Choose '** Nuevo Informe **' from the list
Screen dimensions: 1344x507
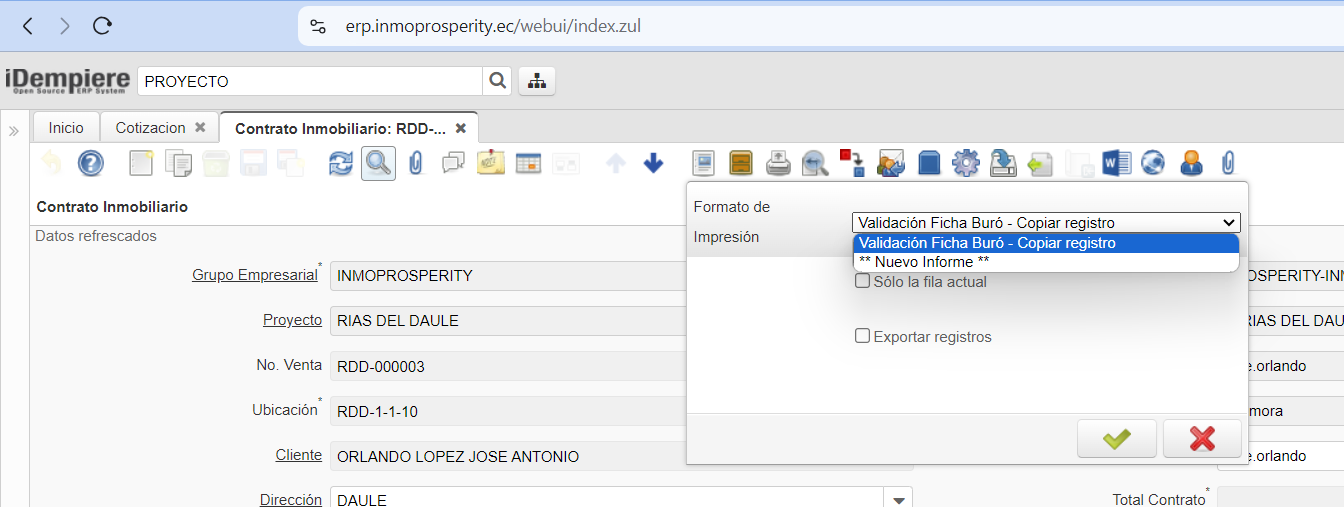tap(924, 262)
